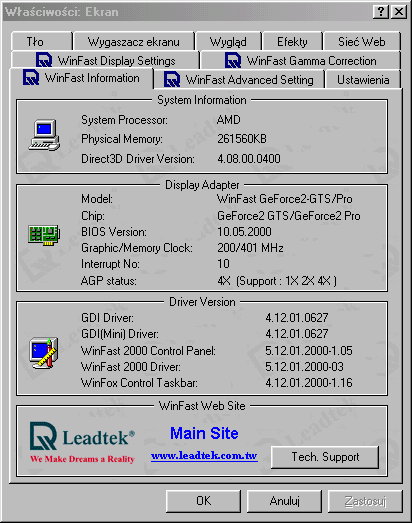Click the AGP status value 4X
This screenshot has height=523, width=412.
[x=224, y=281]
